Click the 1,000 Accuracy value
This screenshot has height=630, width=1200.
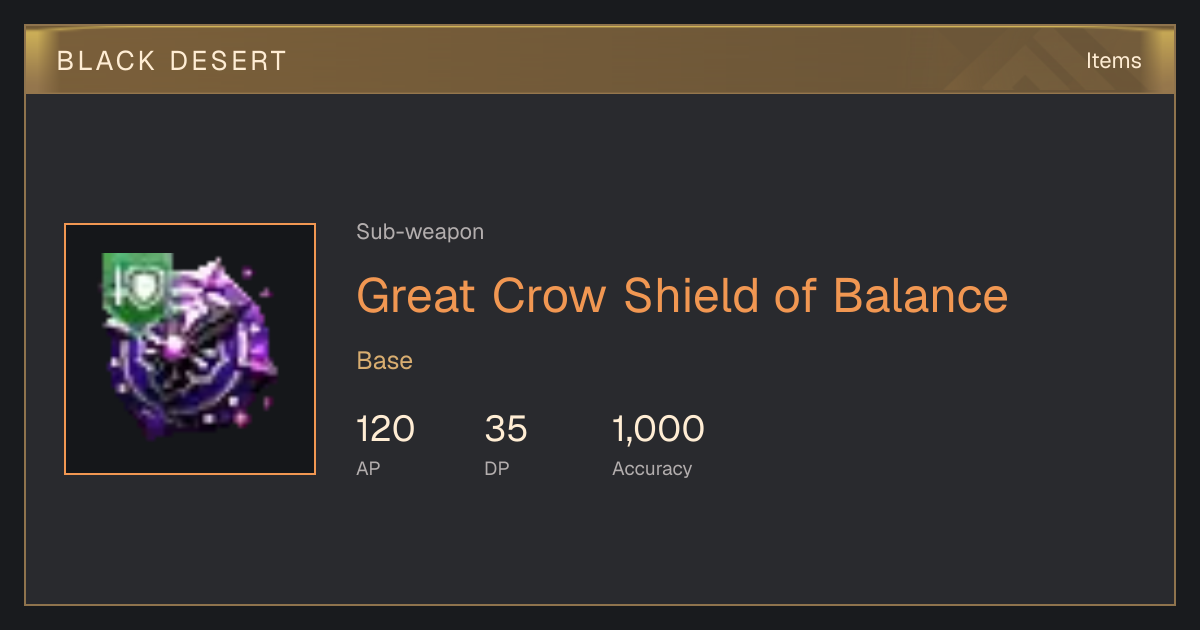coord(658,429)
